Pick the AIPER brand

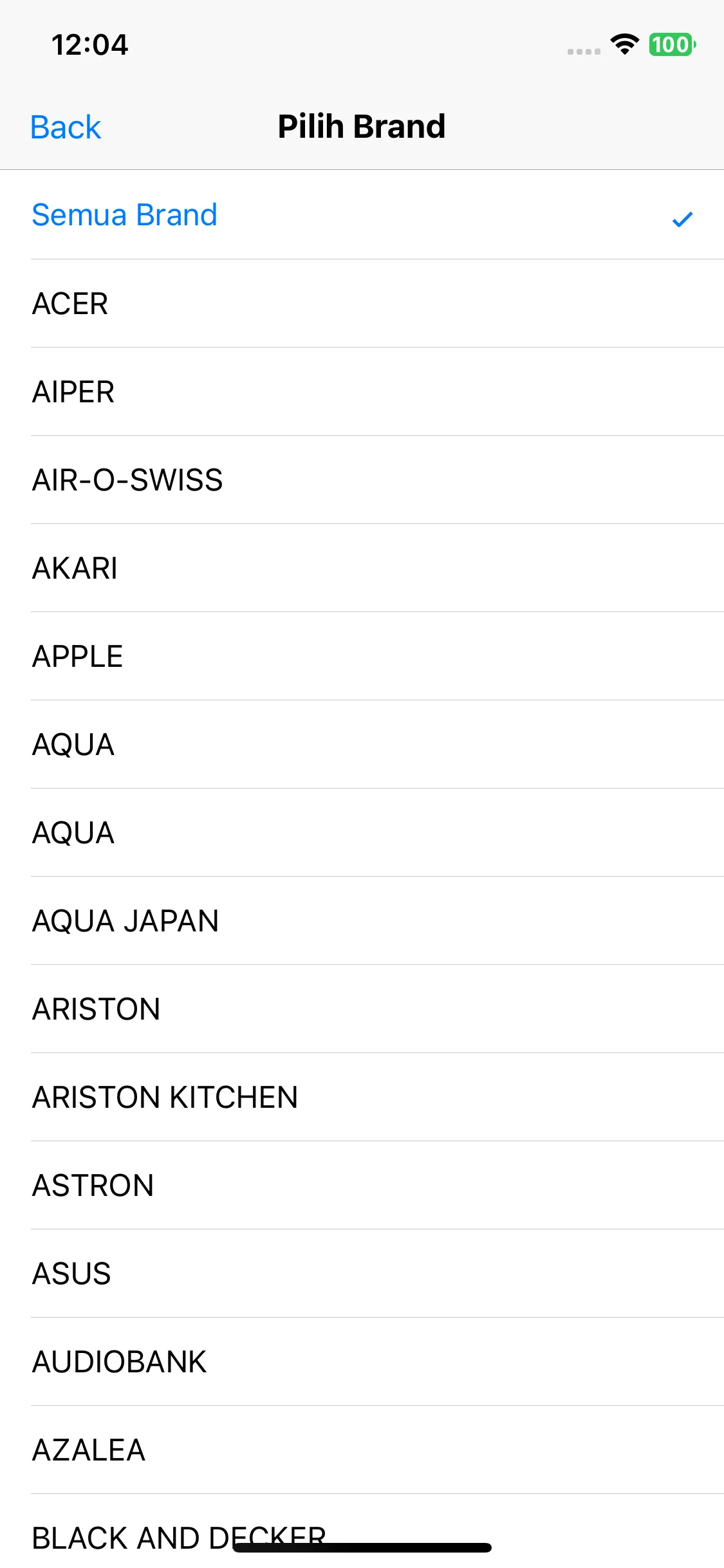pyautogui.click(x=362, y=391)
